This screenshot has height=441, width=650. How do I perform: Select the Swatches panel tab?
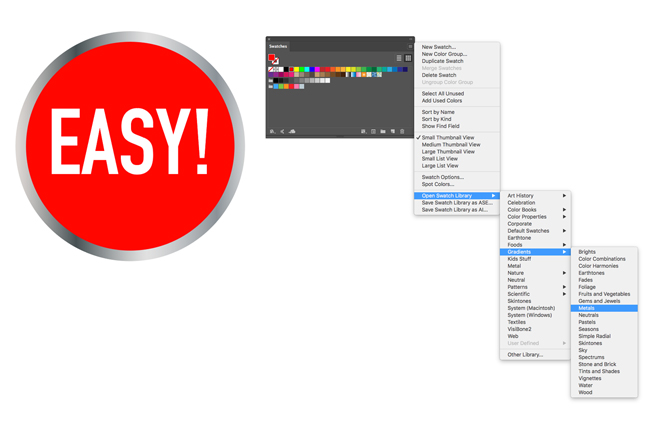click(x=278, y=46)
